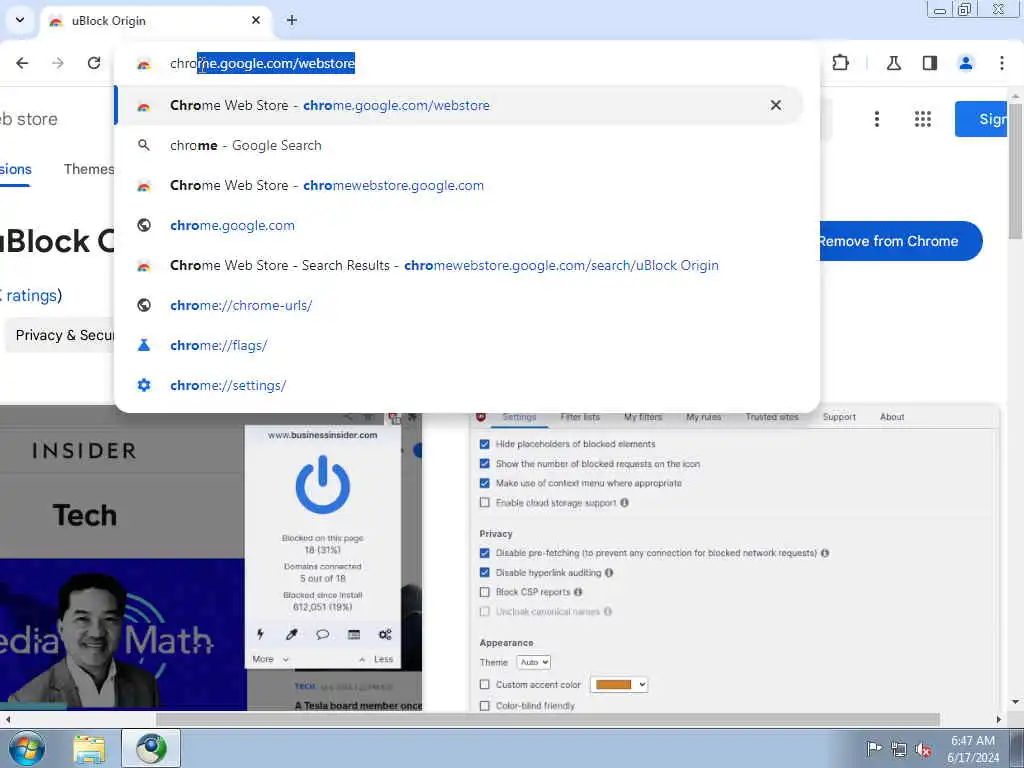This screenshot has width=1024, height=768.
Task: Switch to Support tab in screenshot
Action: pos(839,417)
